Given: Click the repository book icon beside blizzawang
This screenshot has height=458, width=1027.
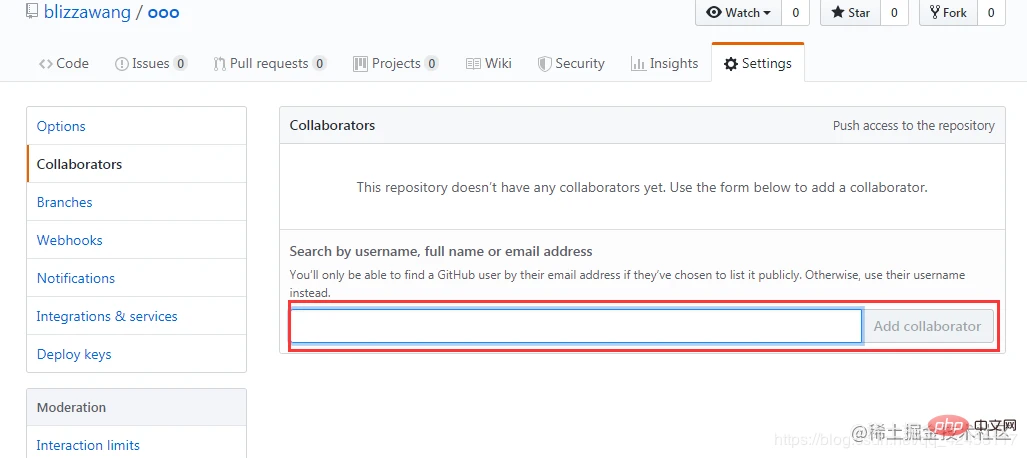Looking at the screenshot, I should 32,13.
